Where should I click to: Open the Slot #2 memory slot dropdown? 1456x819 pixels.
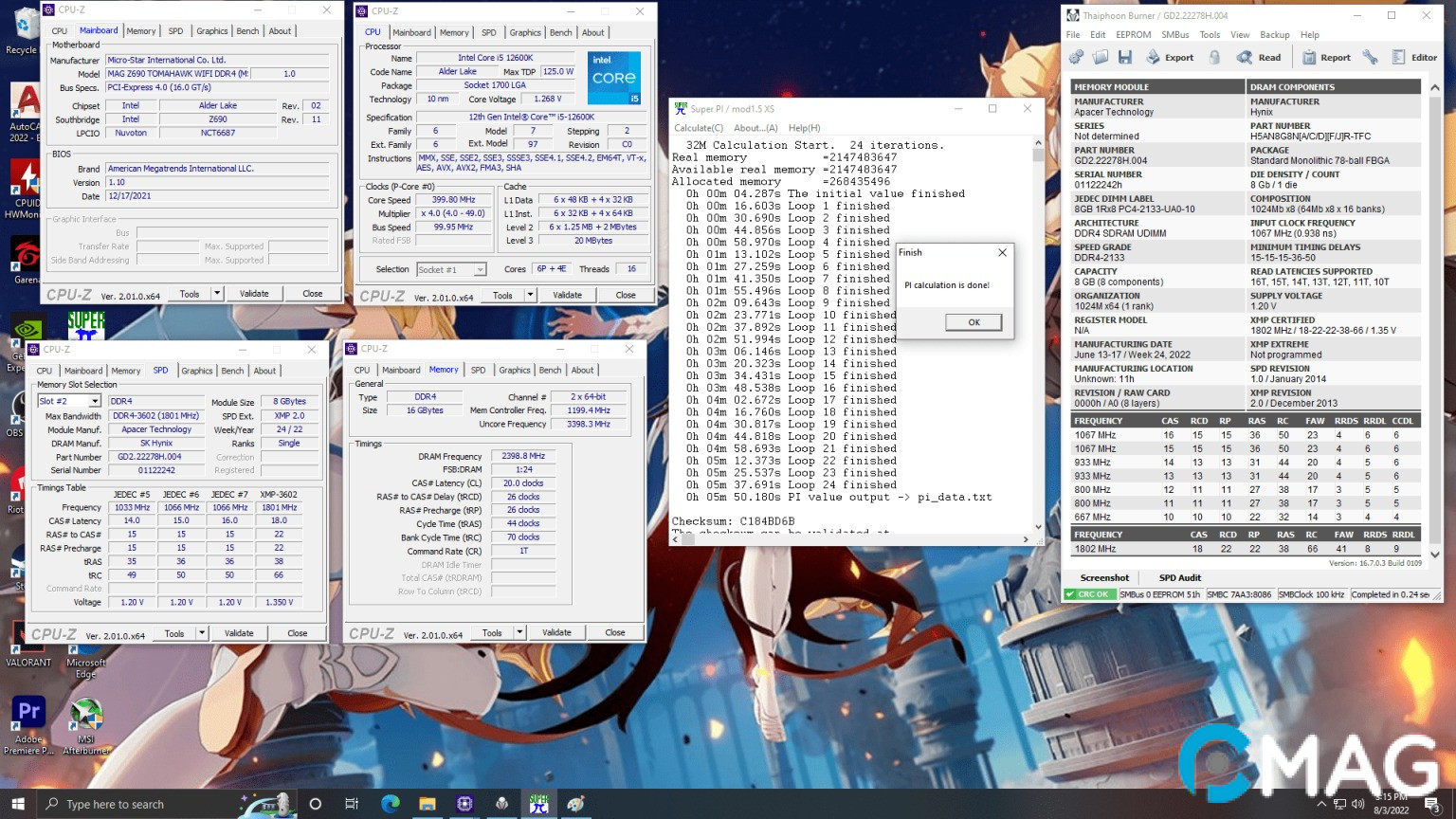(x=95, y=402)
